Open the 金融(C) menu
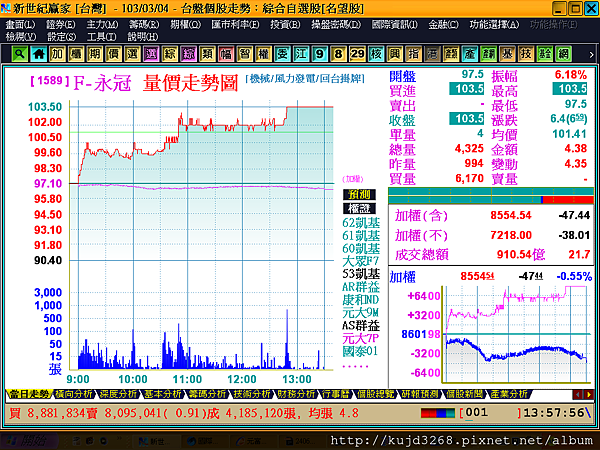Viewport: 600px width, 450px height. tap(443, 25)
